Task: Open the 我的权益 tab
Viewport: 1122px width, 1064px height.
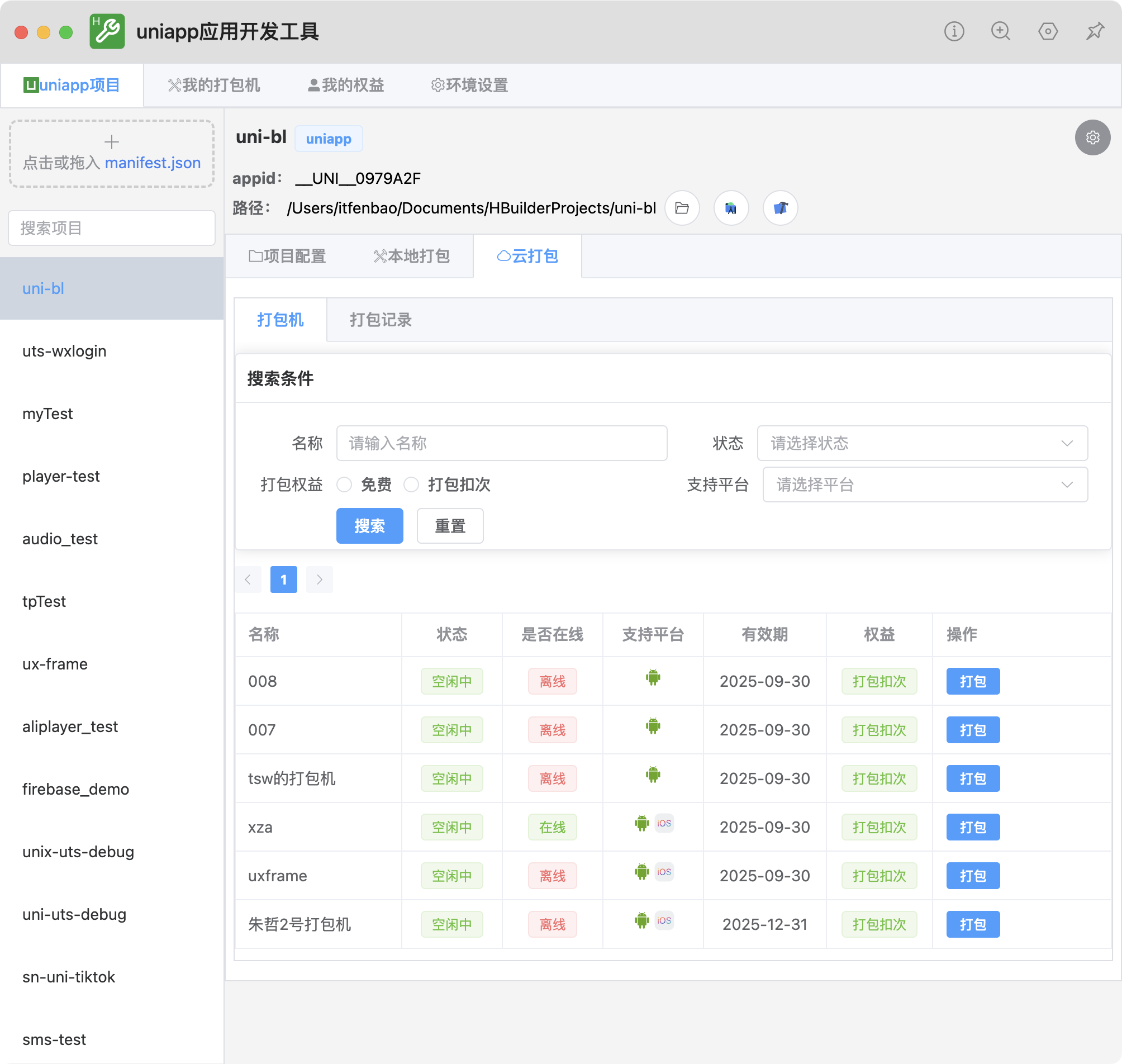Action: pyautogui.click(x=346, y=85)
